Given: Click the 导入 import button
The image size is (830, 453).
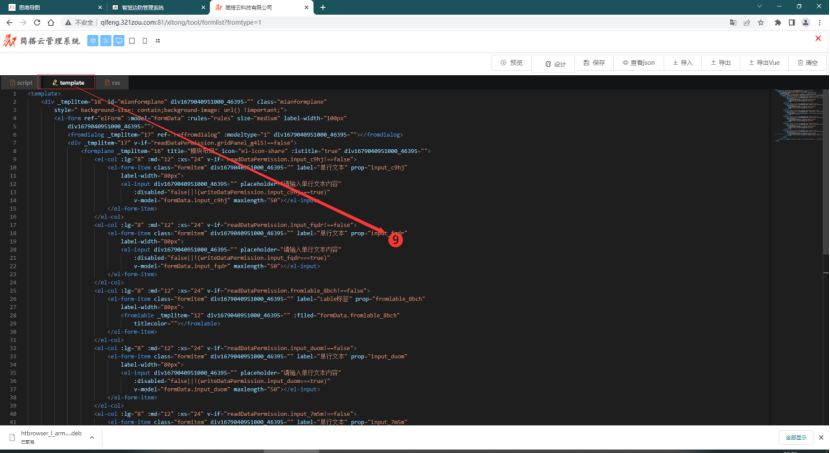Looking at the screenshot, I should 682,62.
